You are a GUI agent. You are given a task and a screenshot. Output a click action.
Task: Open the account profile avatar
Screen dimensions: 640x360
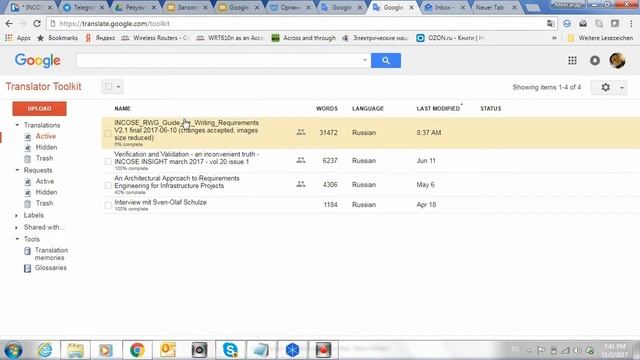point(617,60)
